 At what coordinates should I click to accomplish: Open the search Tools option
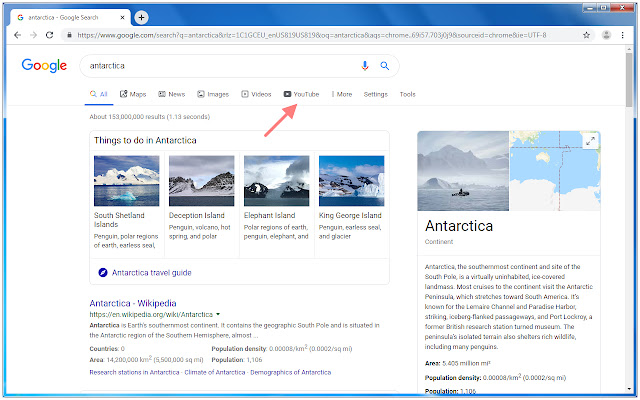[407, 94]
